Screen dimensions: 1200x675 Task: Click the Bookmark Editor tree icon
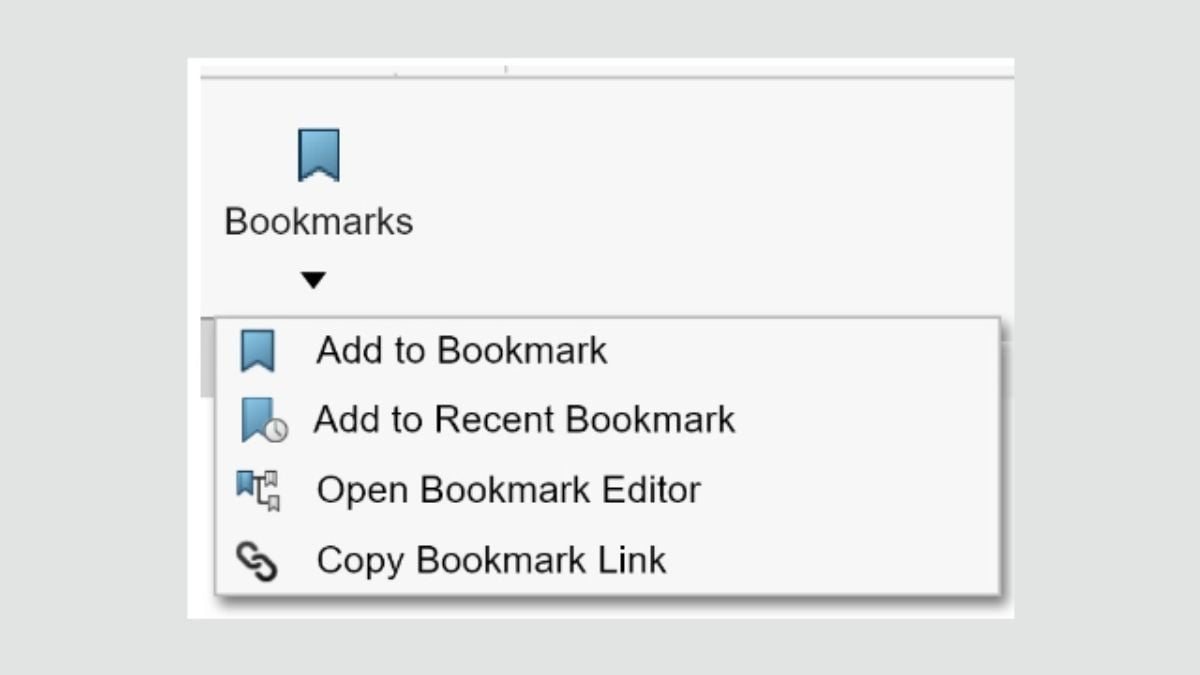(x=259, y=490)
